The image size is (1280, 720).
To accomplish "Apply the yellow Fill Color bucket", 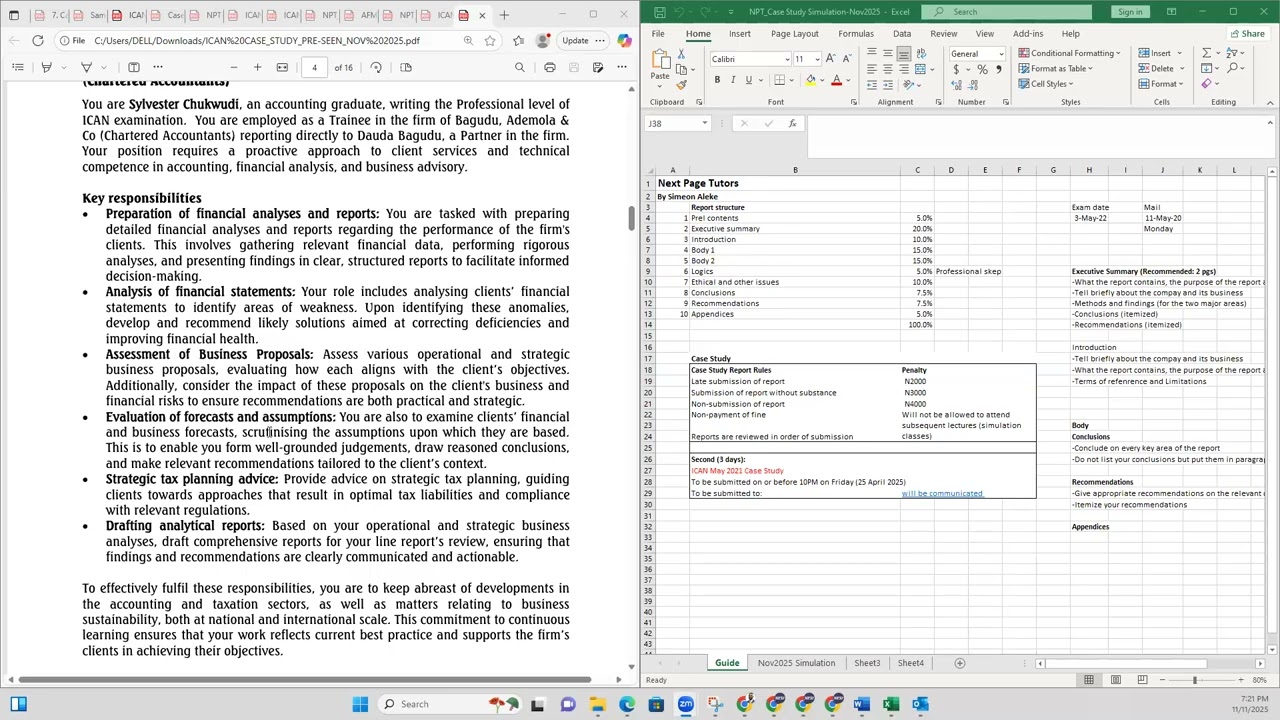I will (810, 80).
